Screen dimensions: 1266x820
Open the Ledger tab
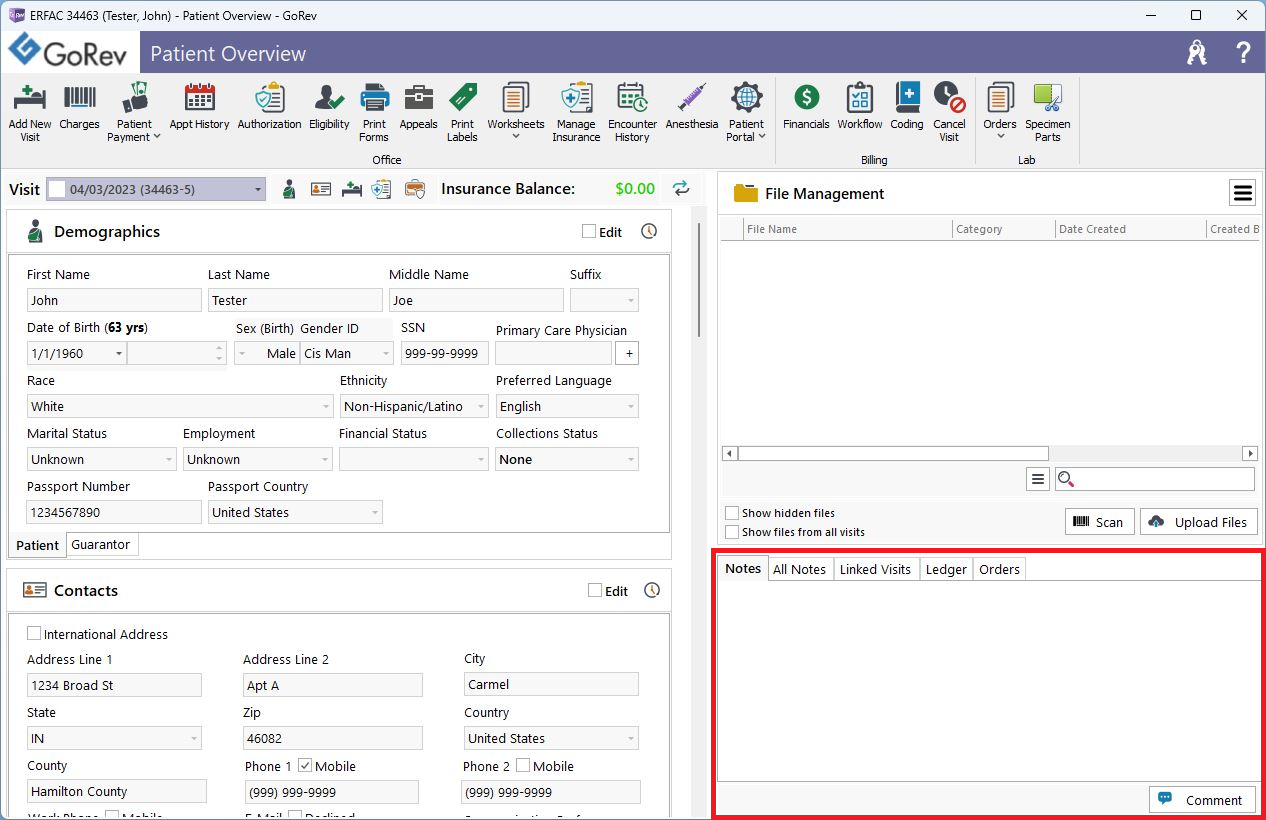pyautogui.click(x=946, y=569)
